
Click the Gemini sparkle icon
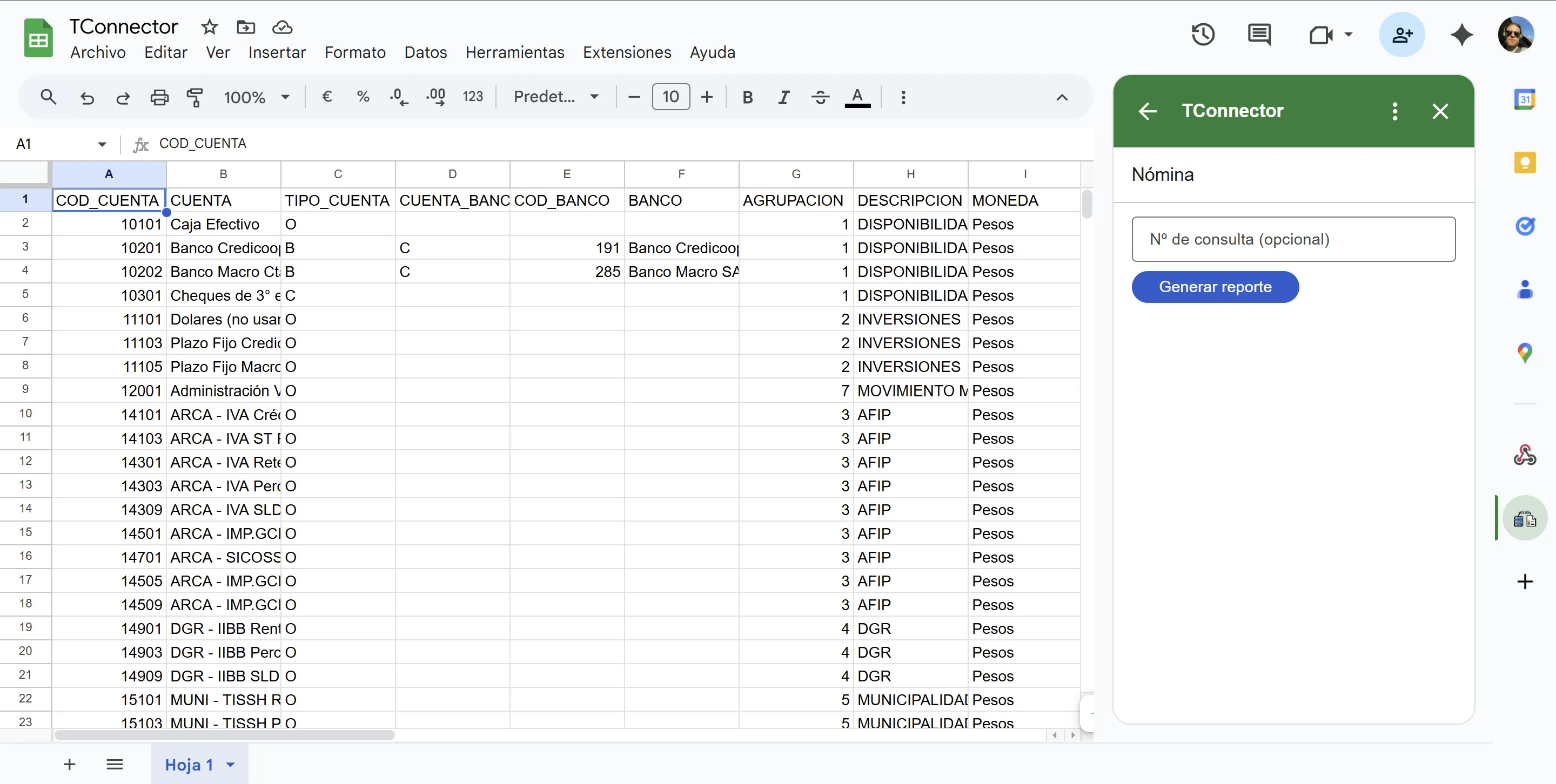pyautogui.click(x=1462, y=35)
